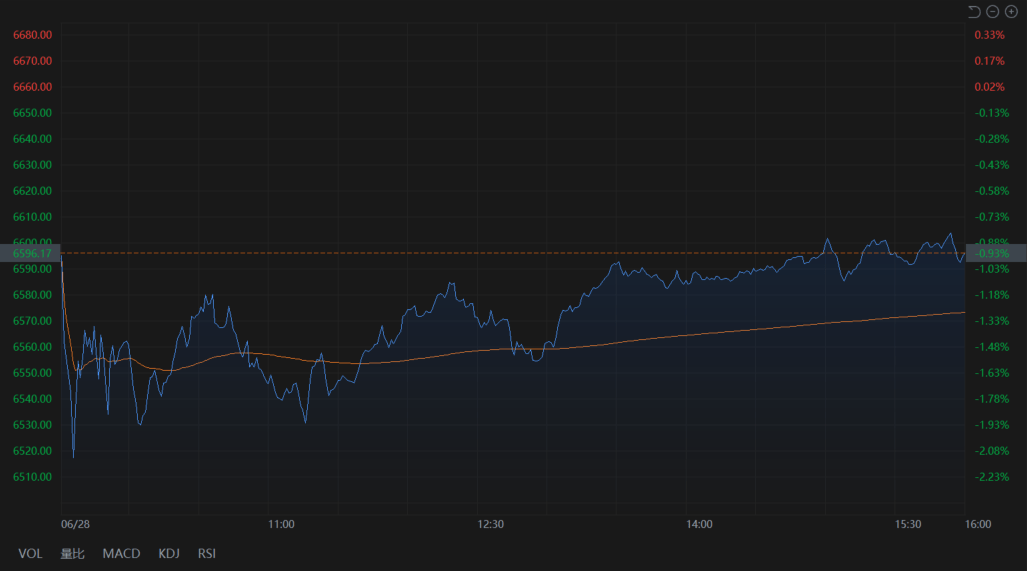Switch to the 量比 indicator tab

pos(72,553)
